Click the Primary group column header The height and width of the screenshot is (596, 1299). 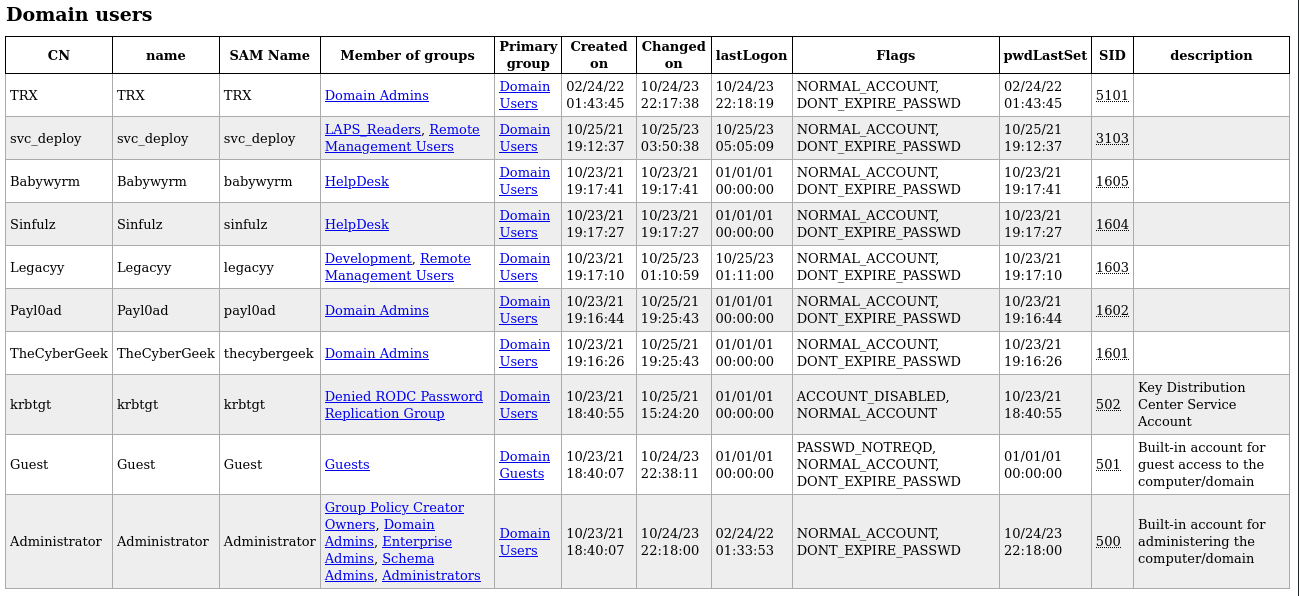click(x=528, y=55)
